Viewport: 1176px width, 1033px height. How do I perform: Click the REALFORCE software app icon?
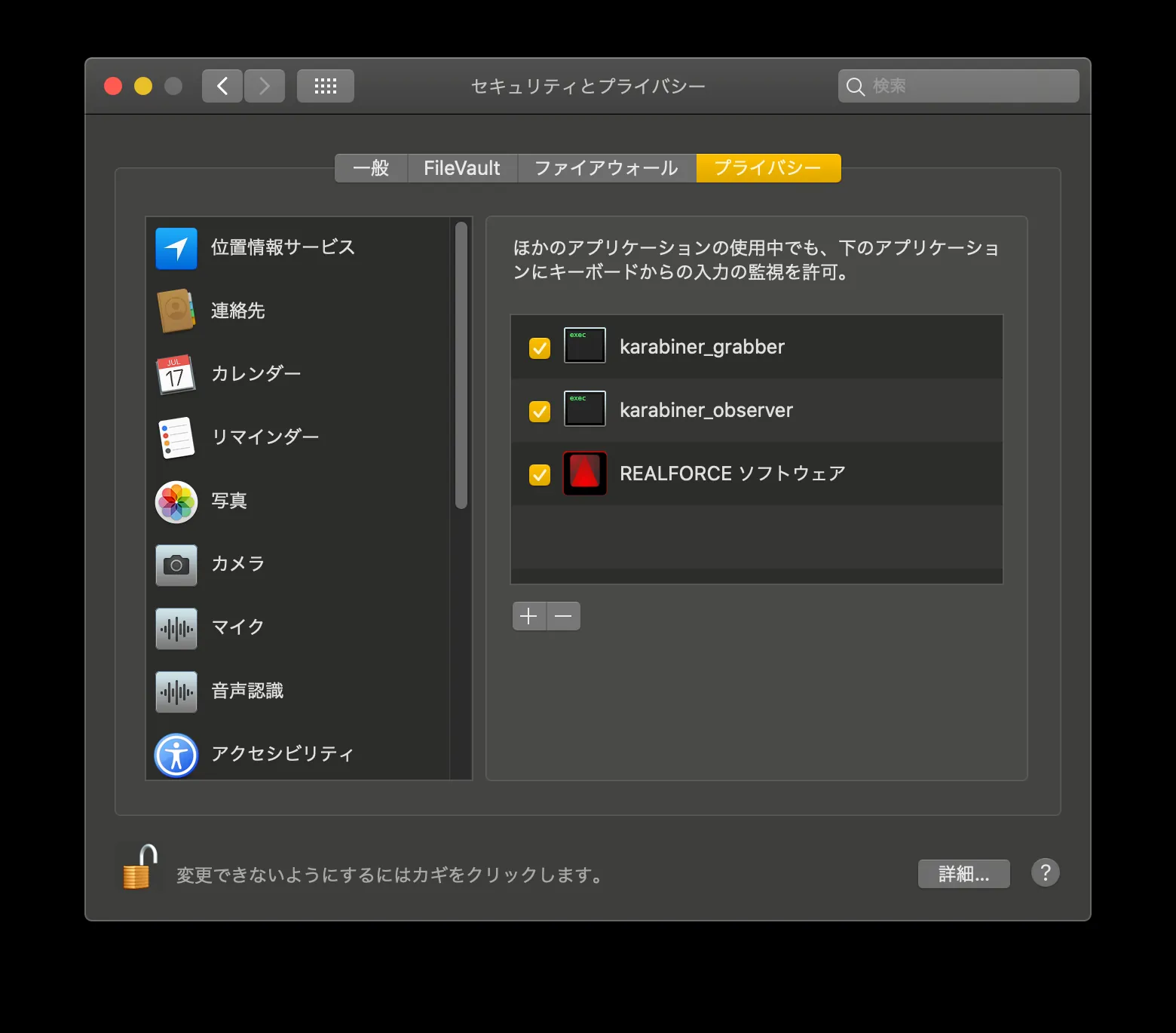point(585,474)
